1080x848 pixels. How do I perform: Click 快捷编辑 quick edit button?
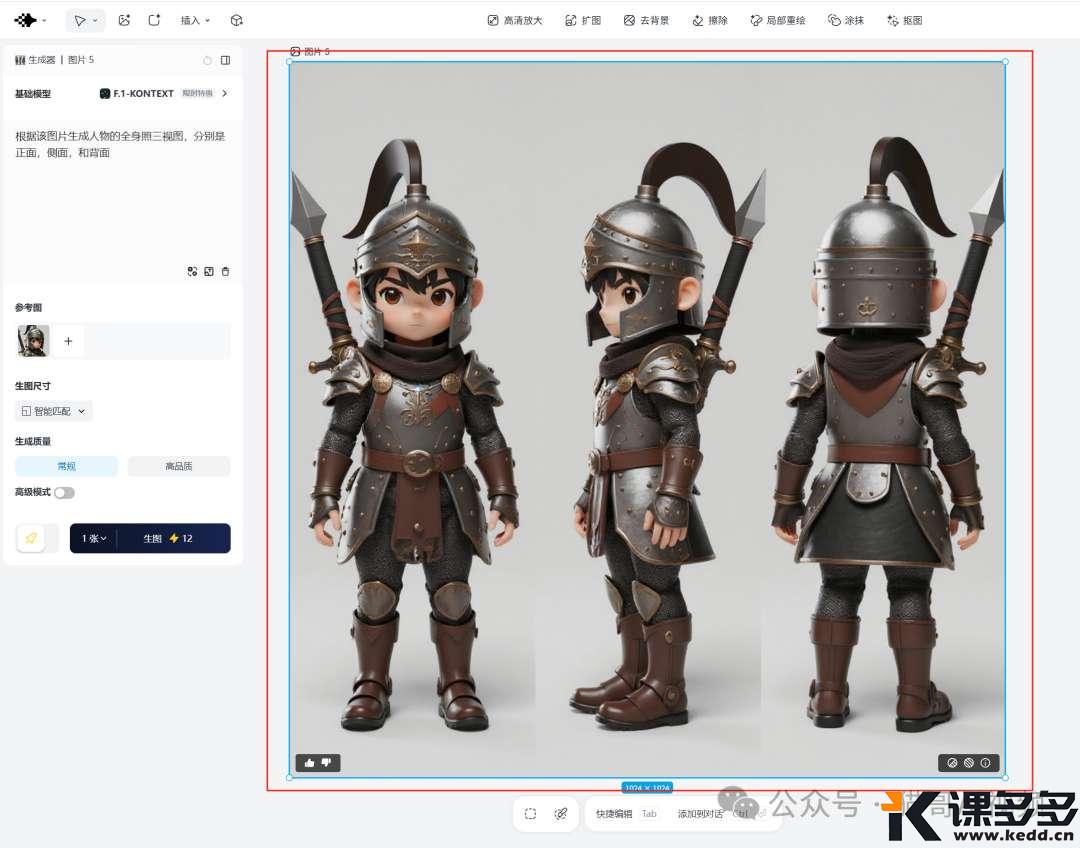(x=626, y=814)
